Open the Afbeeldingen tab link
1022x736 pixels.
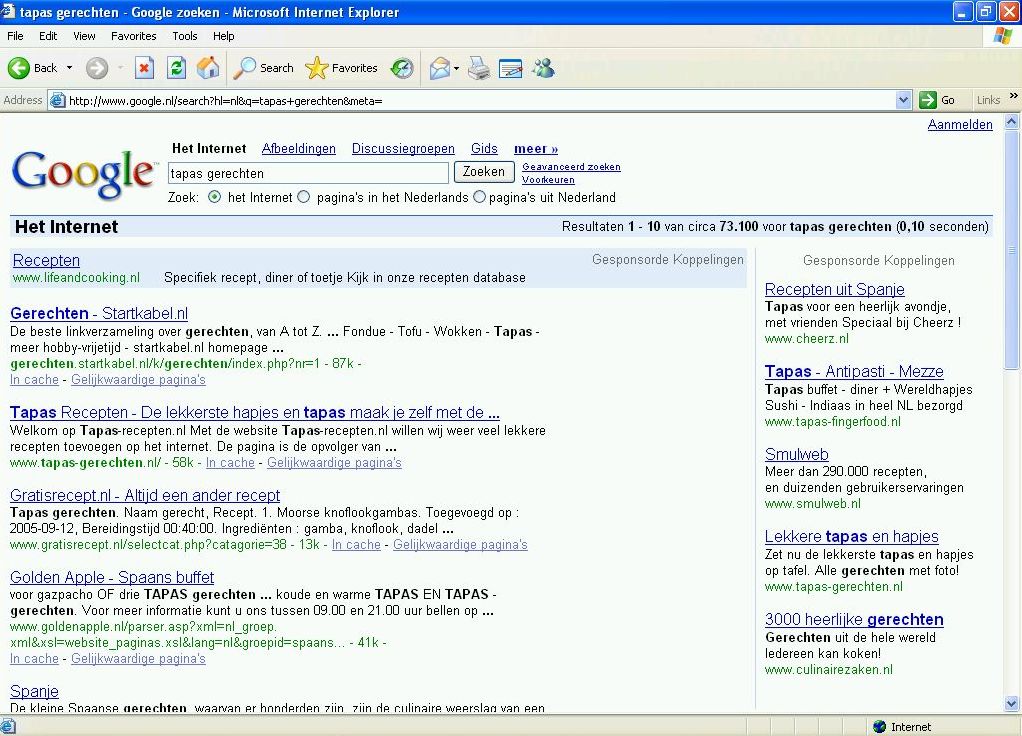(x=299, y=149)
